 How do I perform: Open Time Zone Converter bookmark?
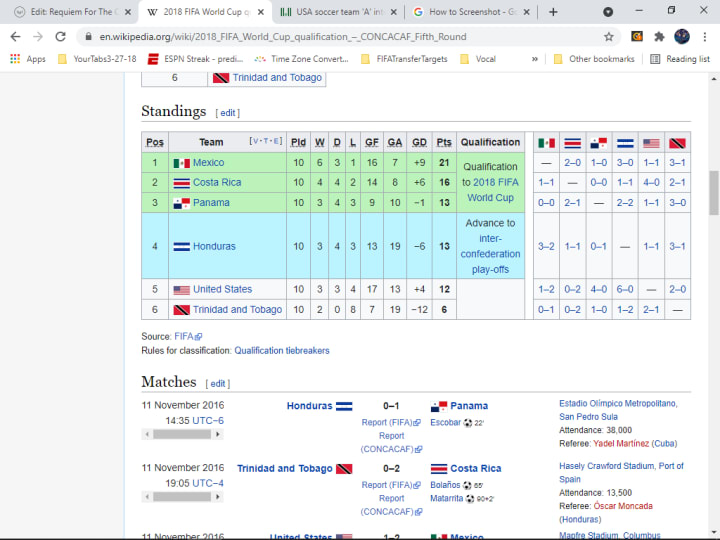point(302,59)
